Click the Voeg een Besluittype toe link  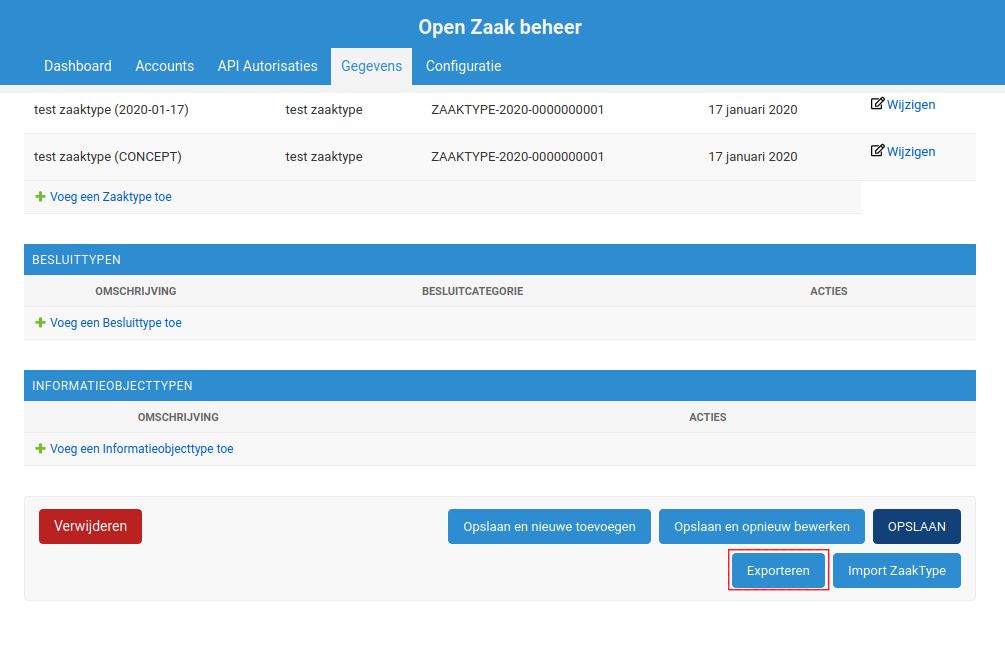[x=116, y=323]
